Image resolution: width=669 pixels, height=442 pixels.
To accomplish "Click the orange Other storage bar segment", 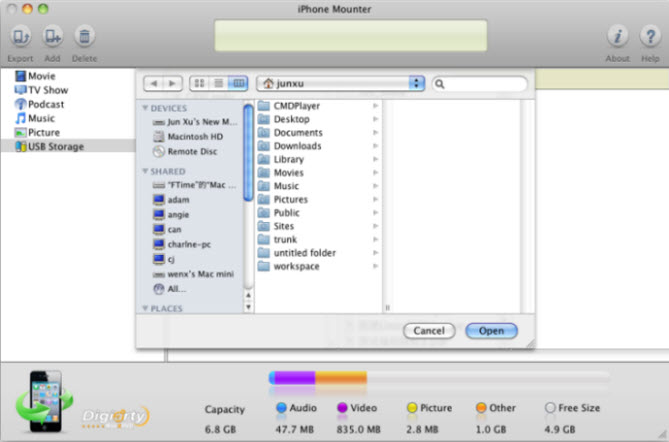I will coord(341,377).
